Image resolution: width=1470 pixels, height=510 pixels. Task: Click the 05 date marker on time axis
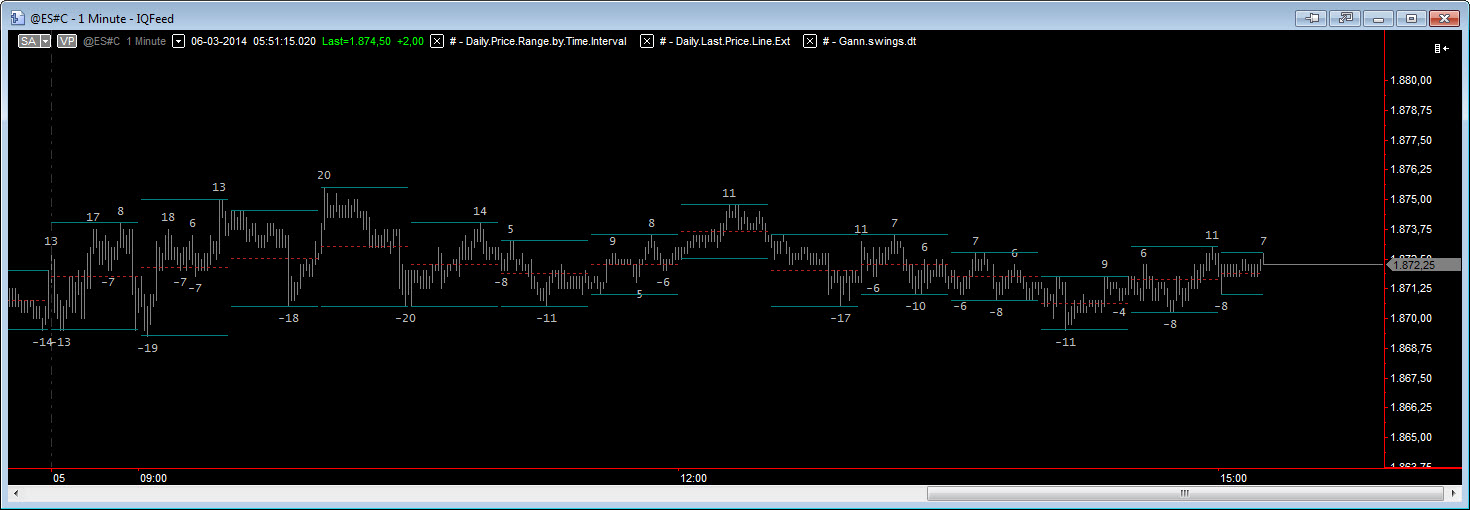coord(59,478)
